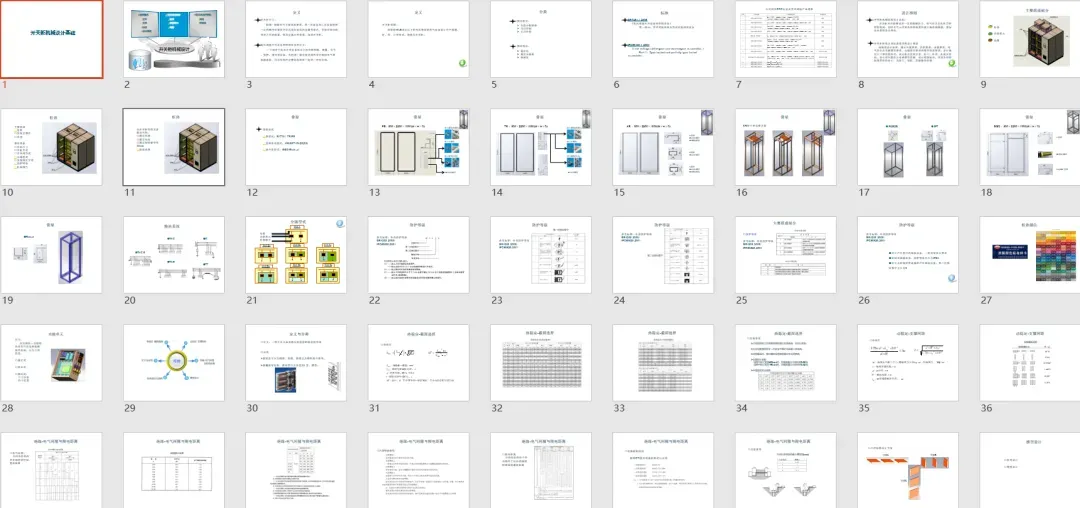Screen dimensions: 1080x508
Task: Select slide 19 with blue frame
Action: coord(52,255)
